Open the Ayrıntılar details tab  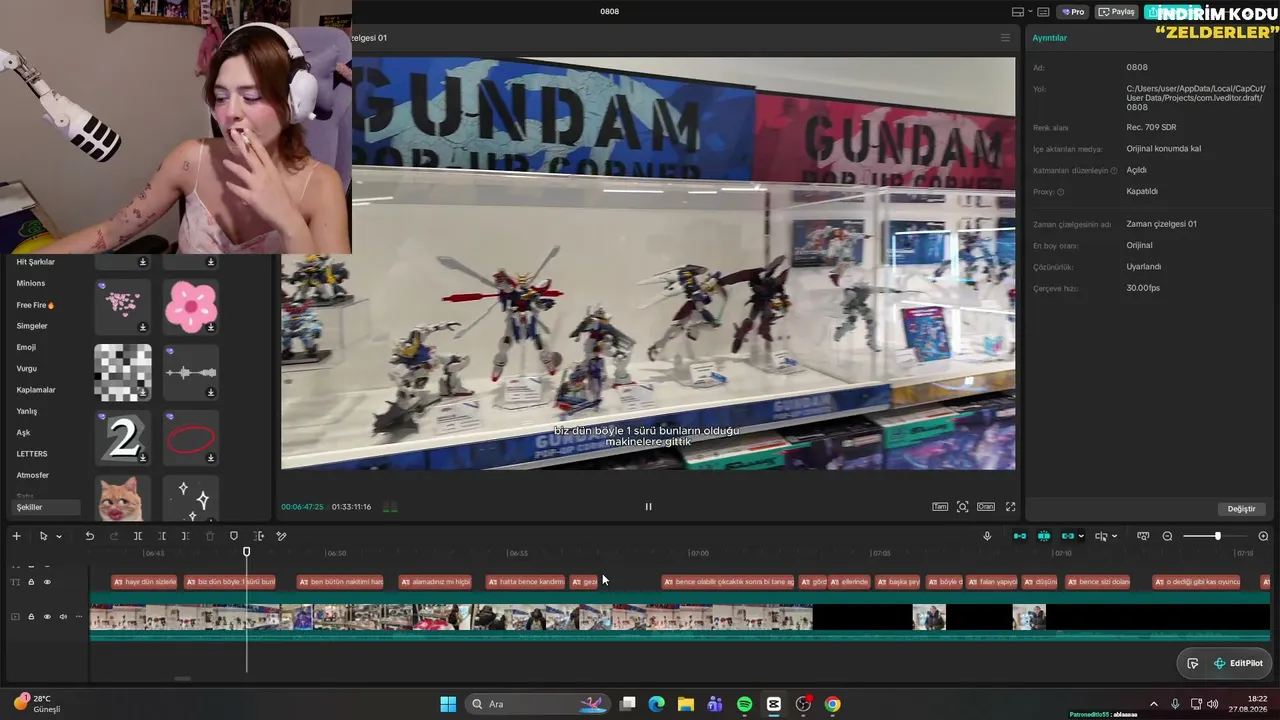pos(1050,38)
